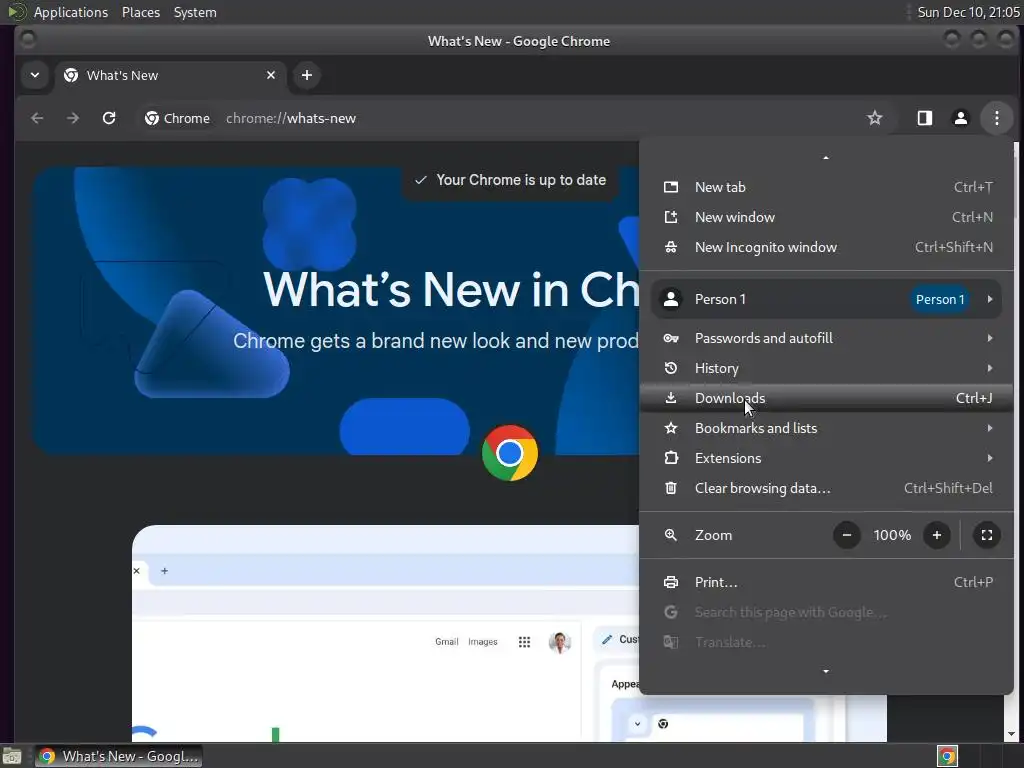1024x768 pixels.
Task: Click the Extensions puzzle icon
Action: (x=671, y=458)
